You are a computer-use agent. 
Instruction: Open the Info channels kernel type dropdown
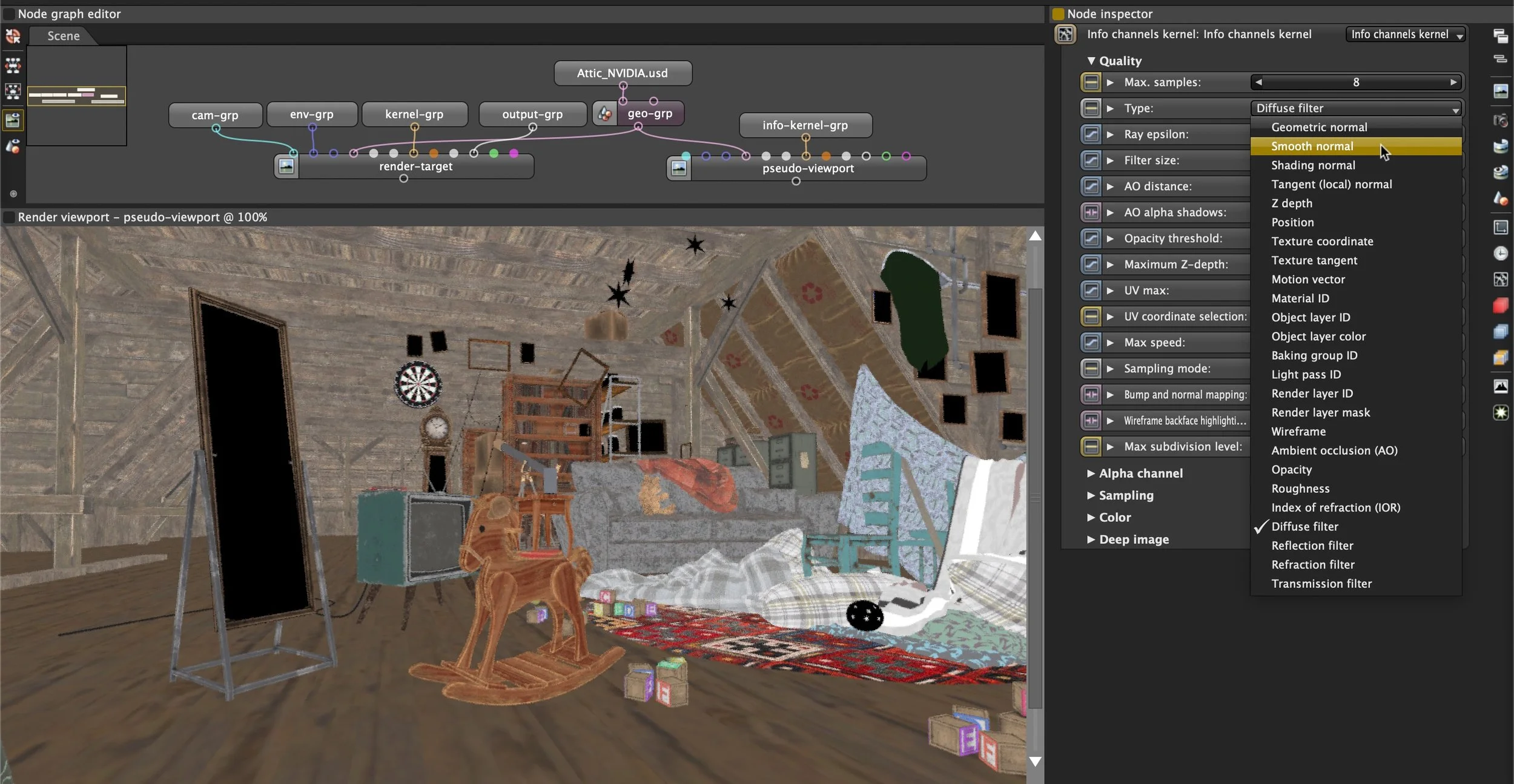pyautogui.click(x=1405, y=35)
